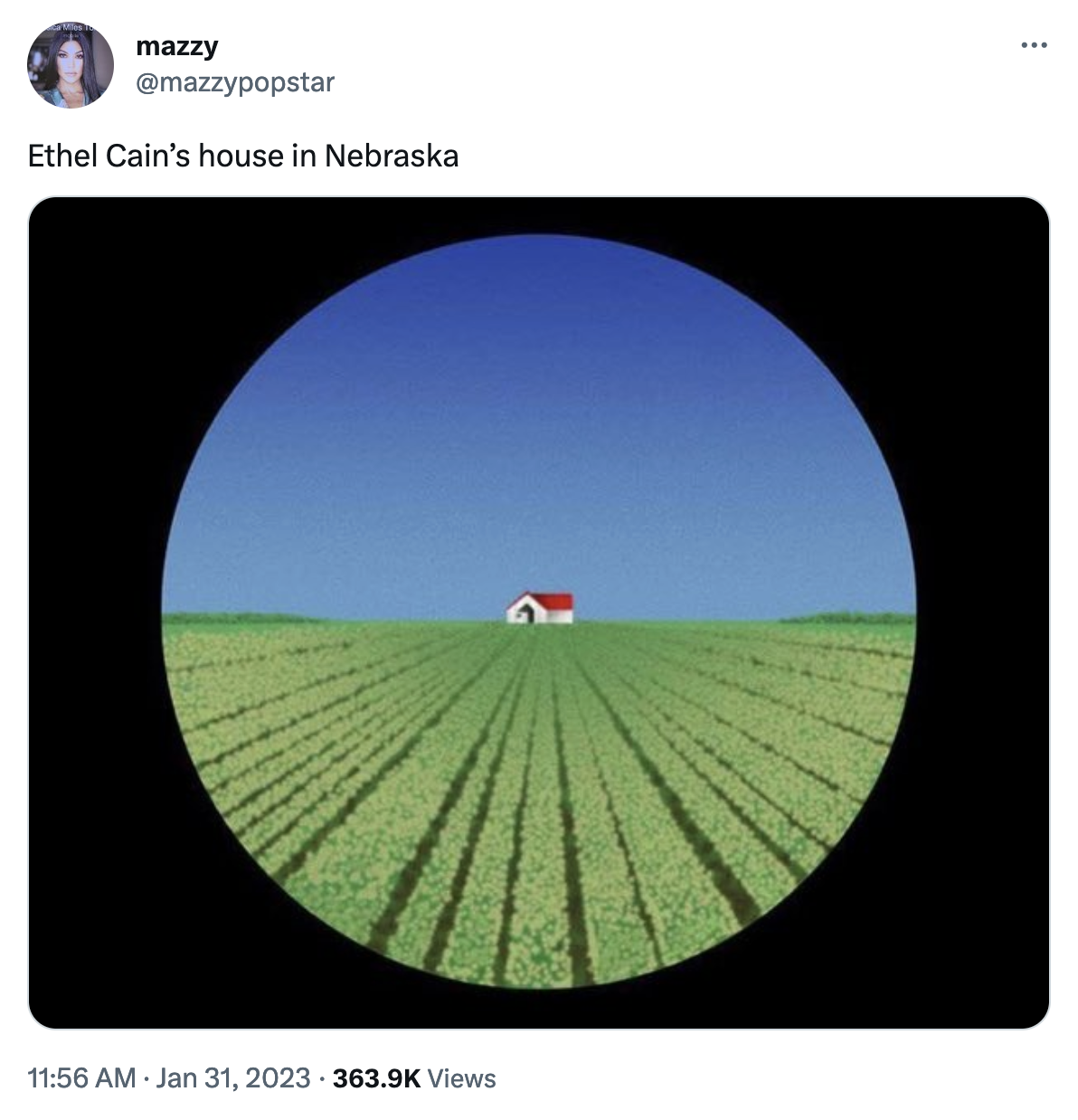Open the three-dot more options menu
The image size is (1078, 1120).
pos(1033,44)
